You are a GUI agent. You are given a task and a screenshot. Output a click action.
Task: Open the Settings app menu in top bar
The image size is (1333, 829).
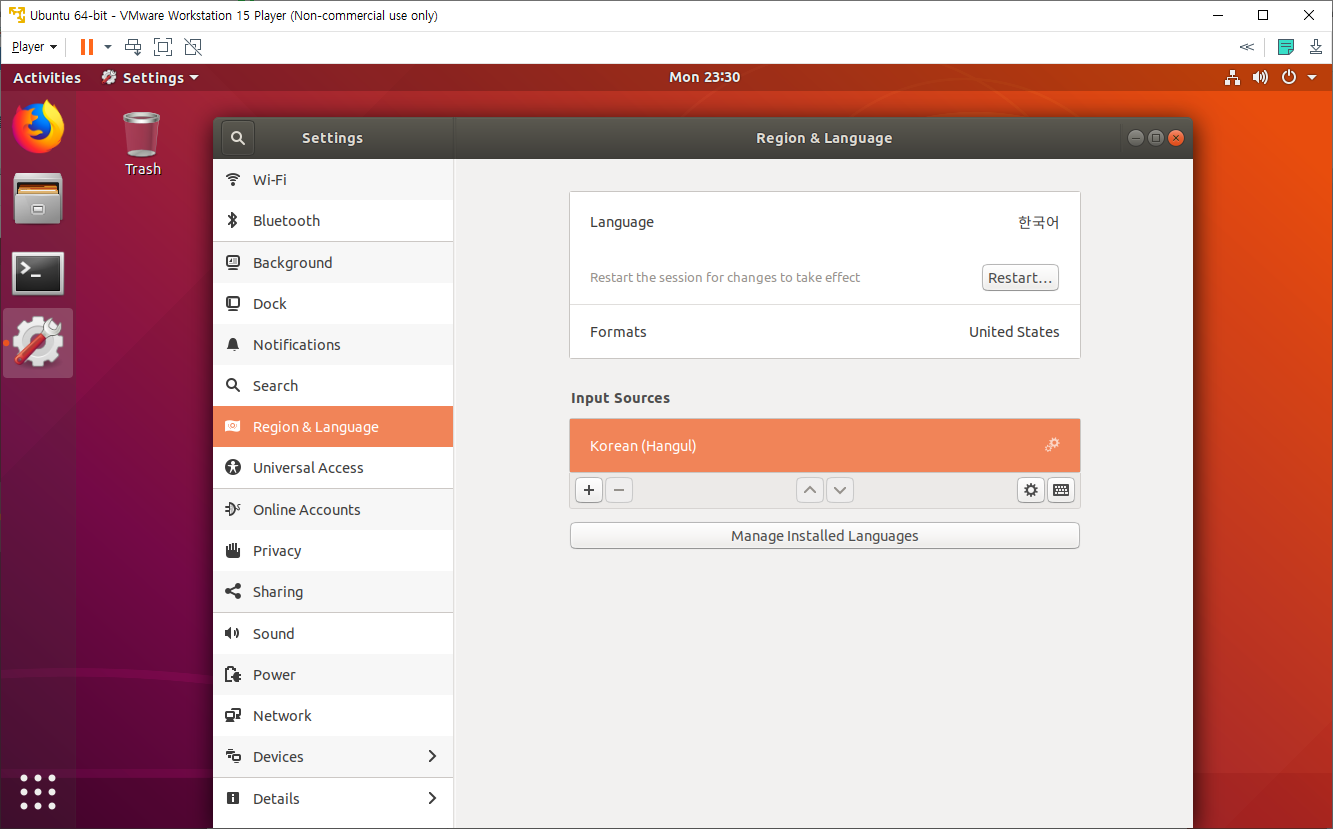pyautogui.click(x=150, y=77)
